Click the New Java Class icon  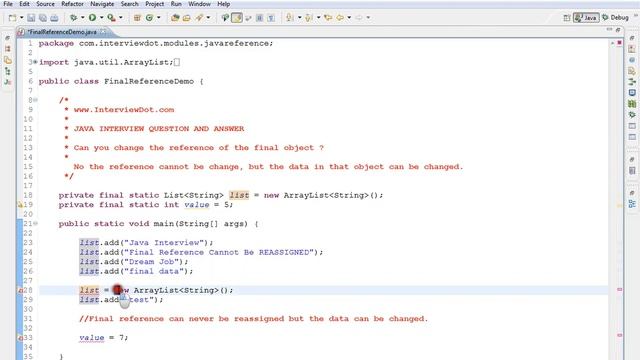[149, 18]
